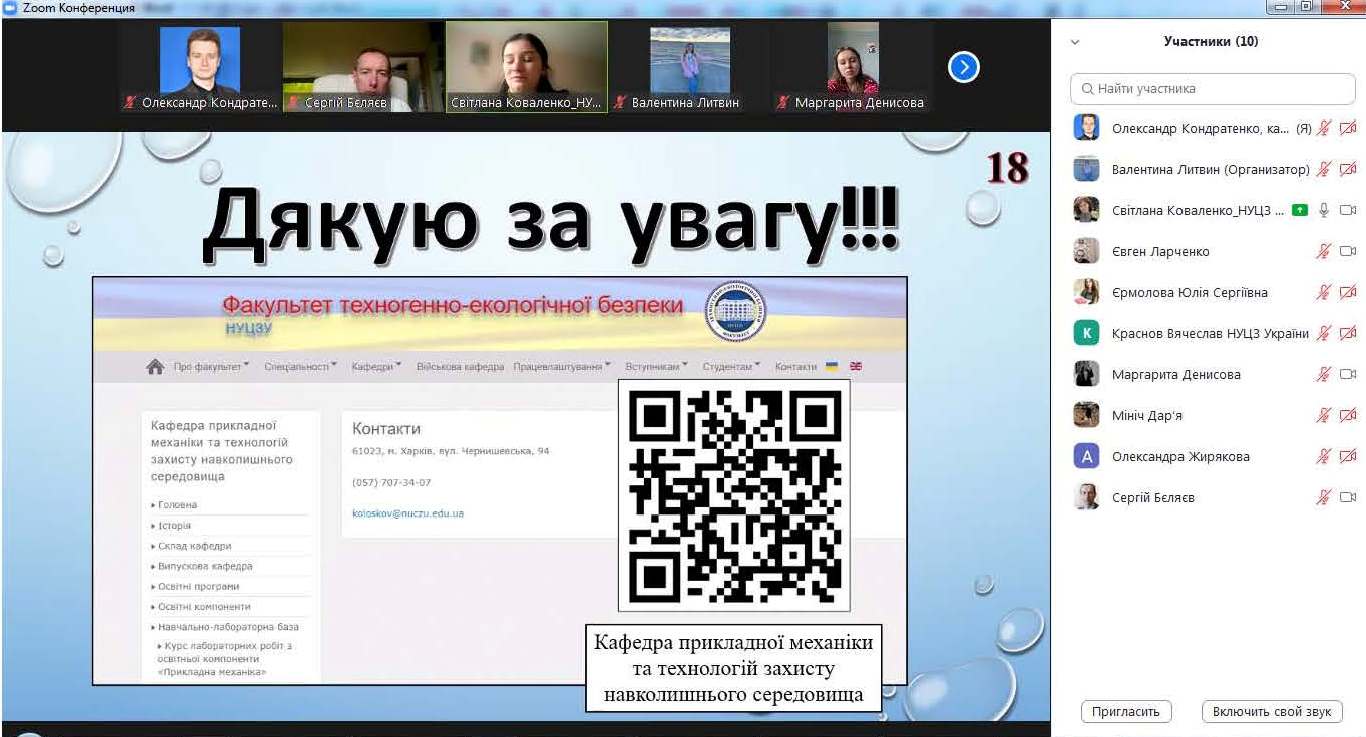Select Світлана Коваленко's video thumbnail
The width and height of the screenshot is (1366, 737).
[x=526, y=66]
